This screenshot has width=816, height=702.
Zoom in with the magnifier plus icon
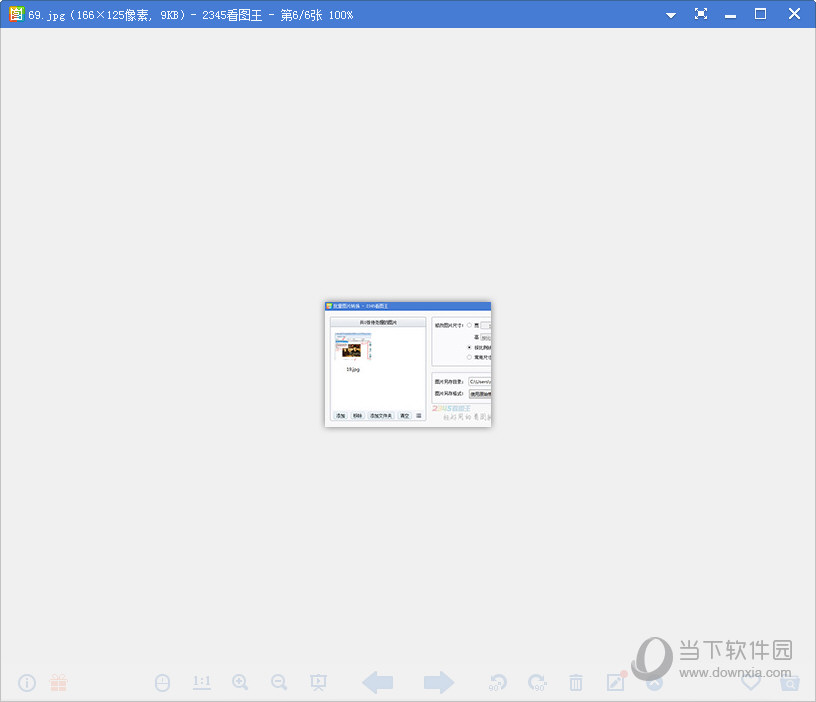tap(240, 683)
